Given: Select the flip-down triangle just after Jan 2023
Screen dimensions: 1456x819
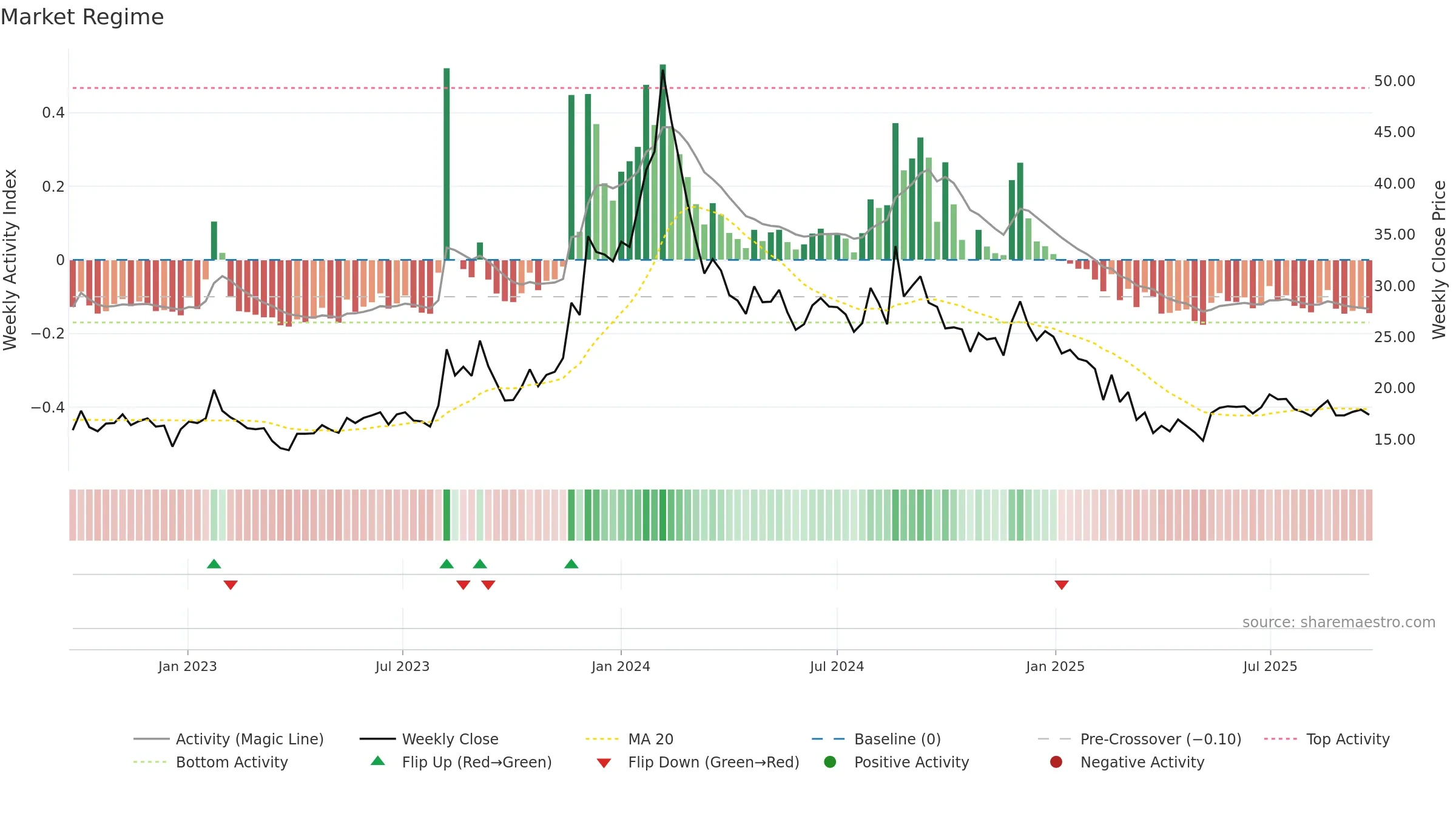Looking at the screenshot, I should (x=231, y=585).
